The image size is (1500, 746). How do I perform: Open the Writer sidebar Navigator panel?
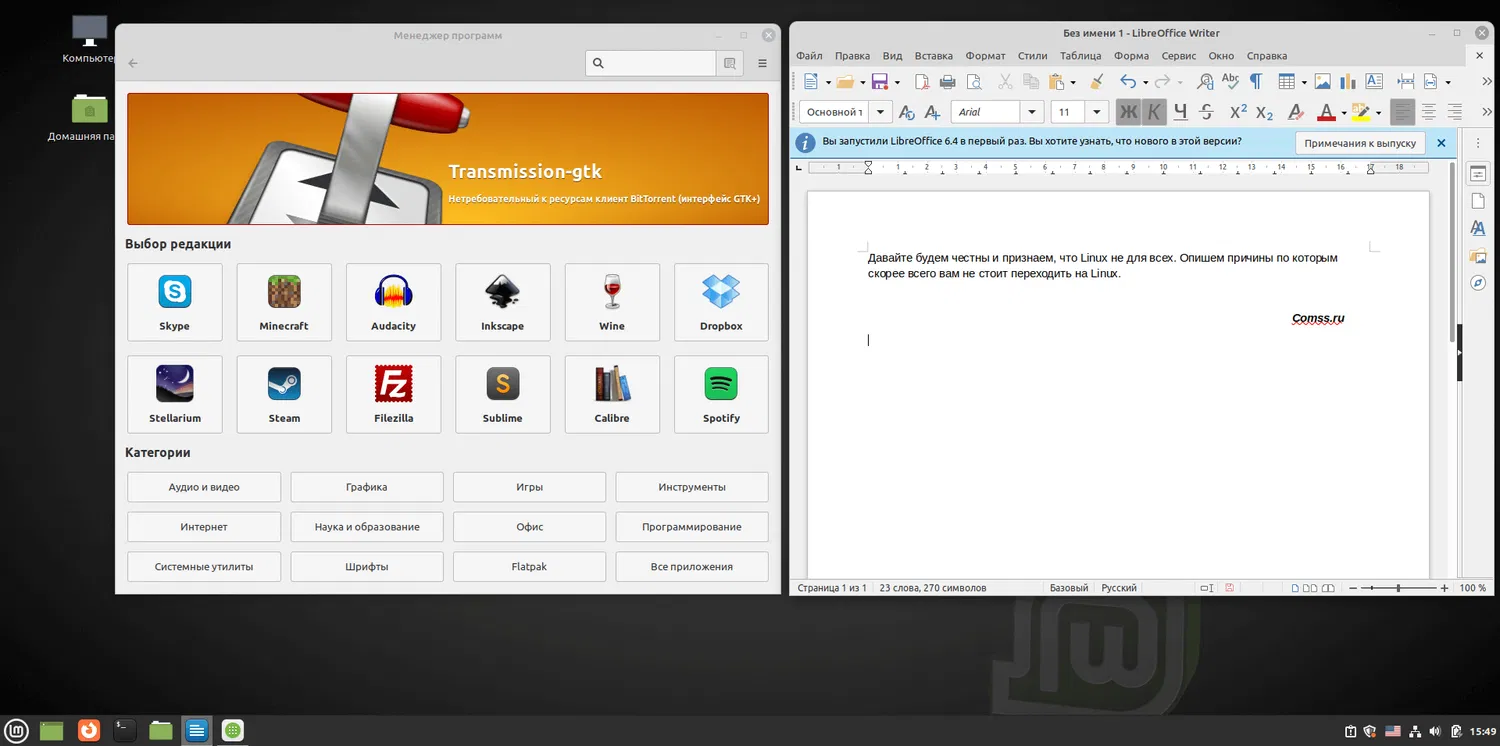[1478, 283]
